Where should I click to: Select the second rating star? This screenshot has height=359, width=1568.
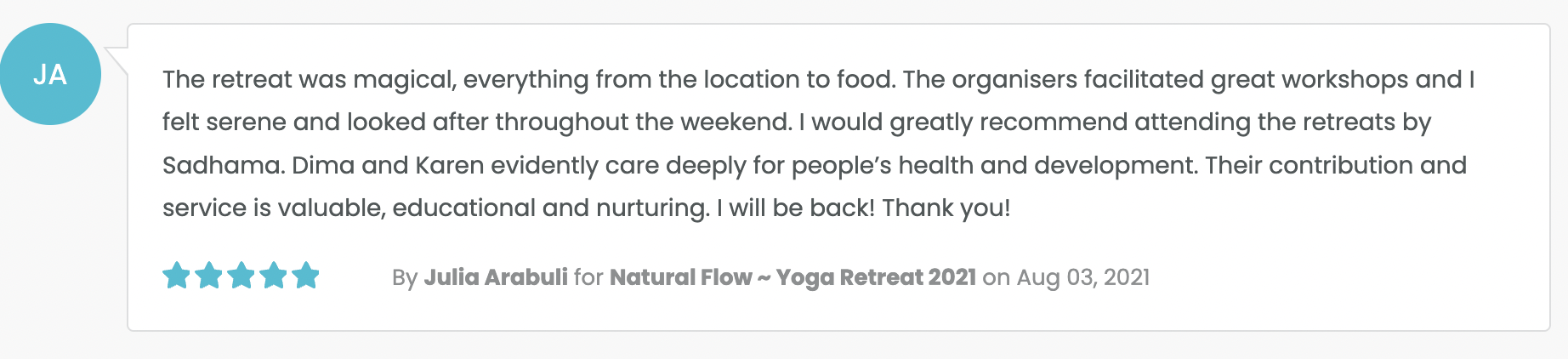tap(209, 276)
